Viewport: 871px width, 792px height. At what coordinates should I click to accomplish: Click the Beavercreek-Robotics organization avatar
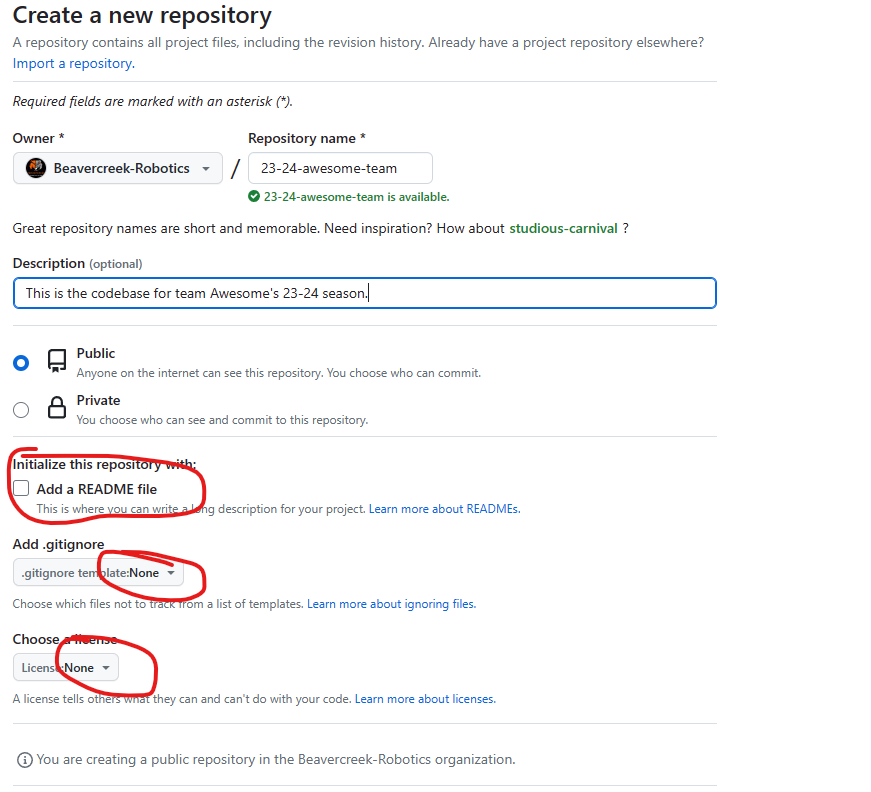tap(36, 168)
